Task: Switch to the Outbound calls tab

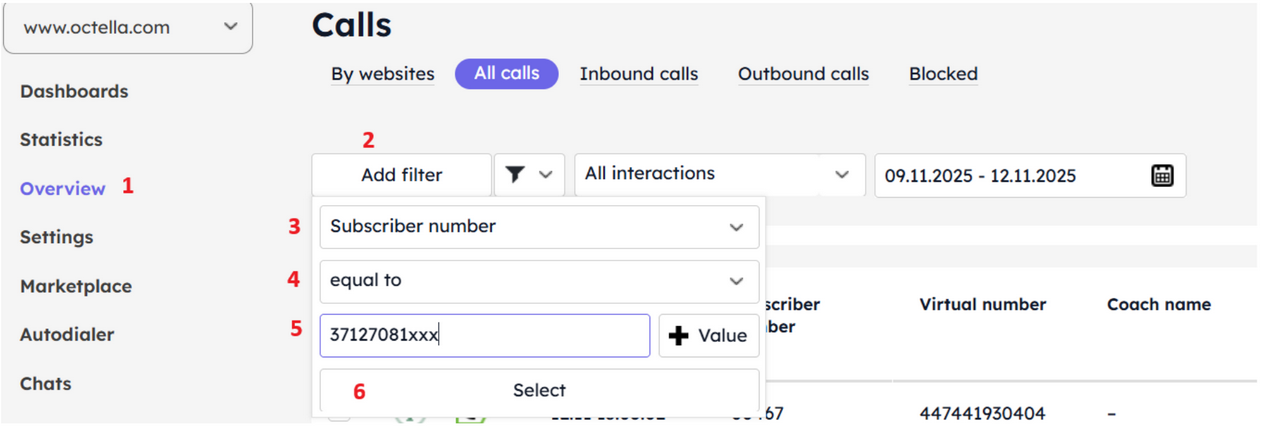Action: 803,74
